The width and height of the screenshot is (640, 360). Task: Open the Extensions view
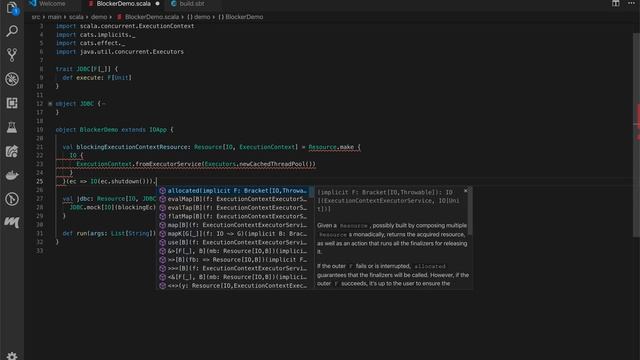click(x=12, y=103)
